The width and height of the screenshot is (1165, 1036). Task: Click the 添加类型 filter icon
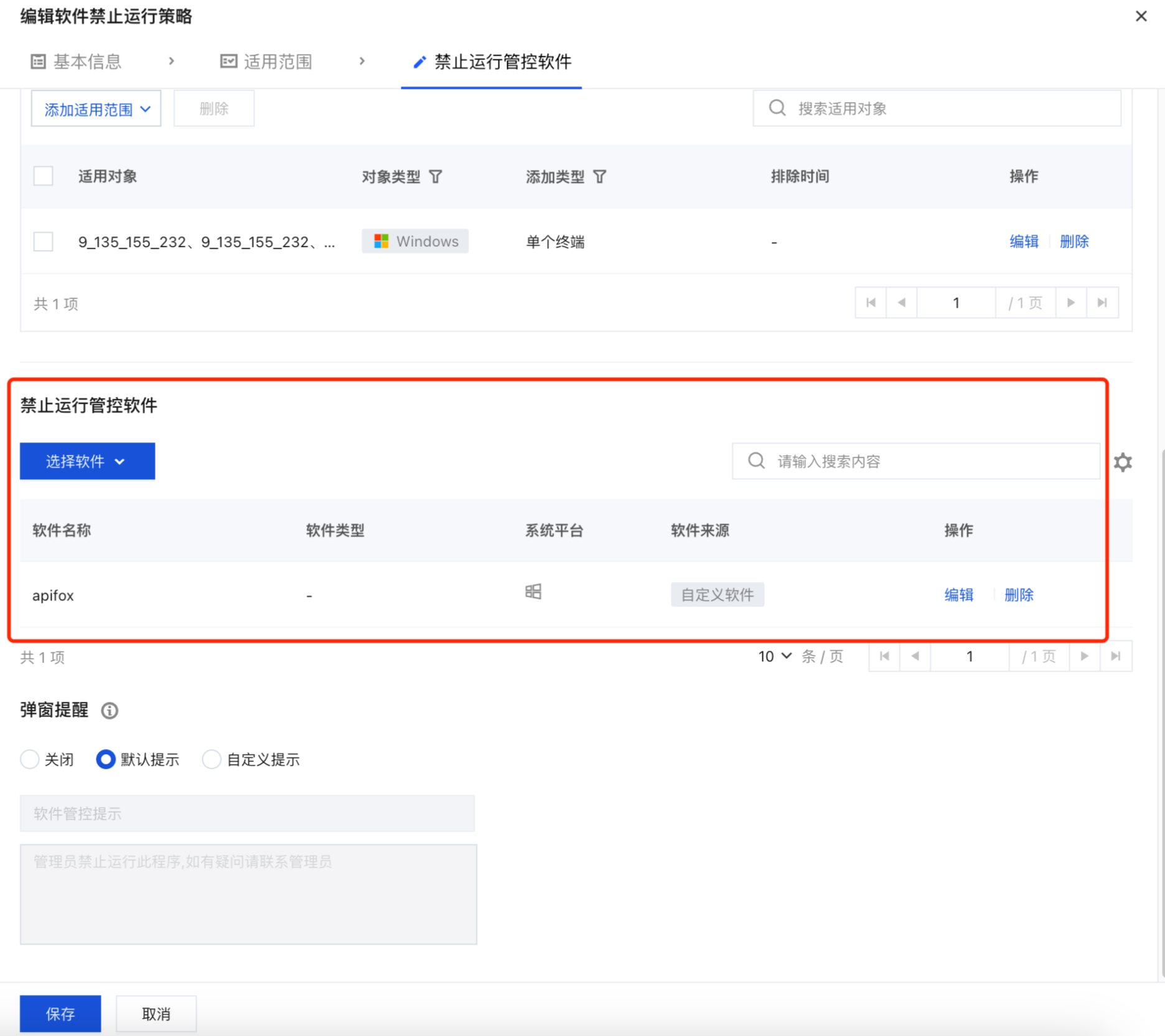[599, 177]
